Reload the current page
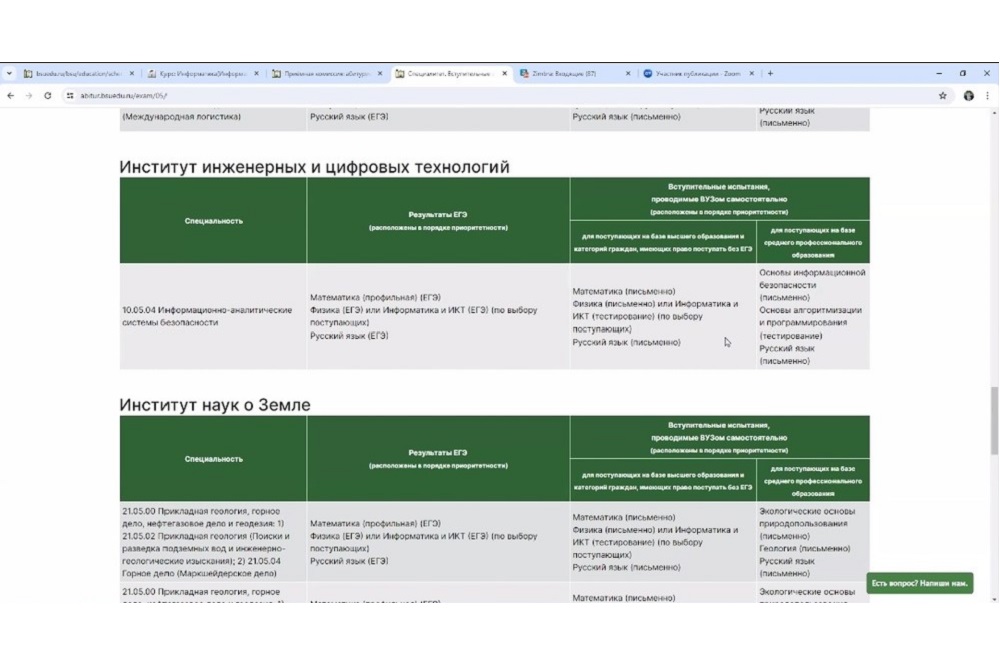Image resolution: width=1000 pixels, height=666 pixels. click(x=47, y=96)
